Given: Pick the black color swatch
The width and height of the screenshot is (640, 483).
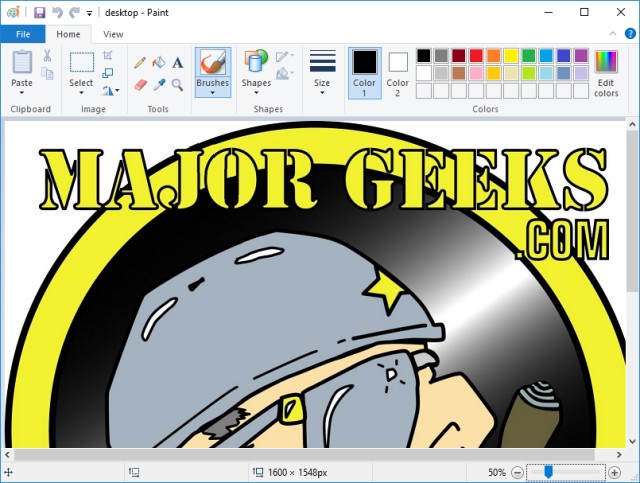Looking at the screenshot, I should 424,56.
